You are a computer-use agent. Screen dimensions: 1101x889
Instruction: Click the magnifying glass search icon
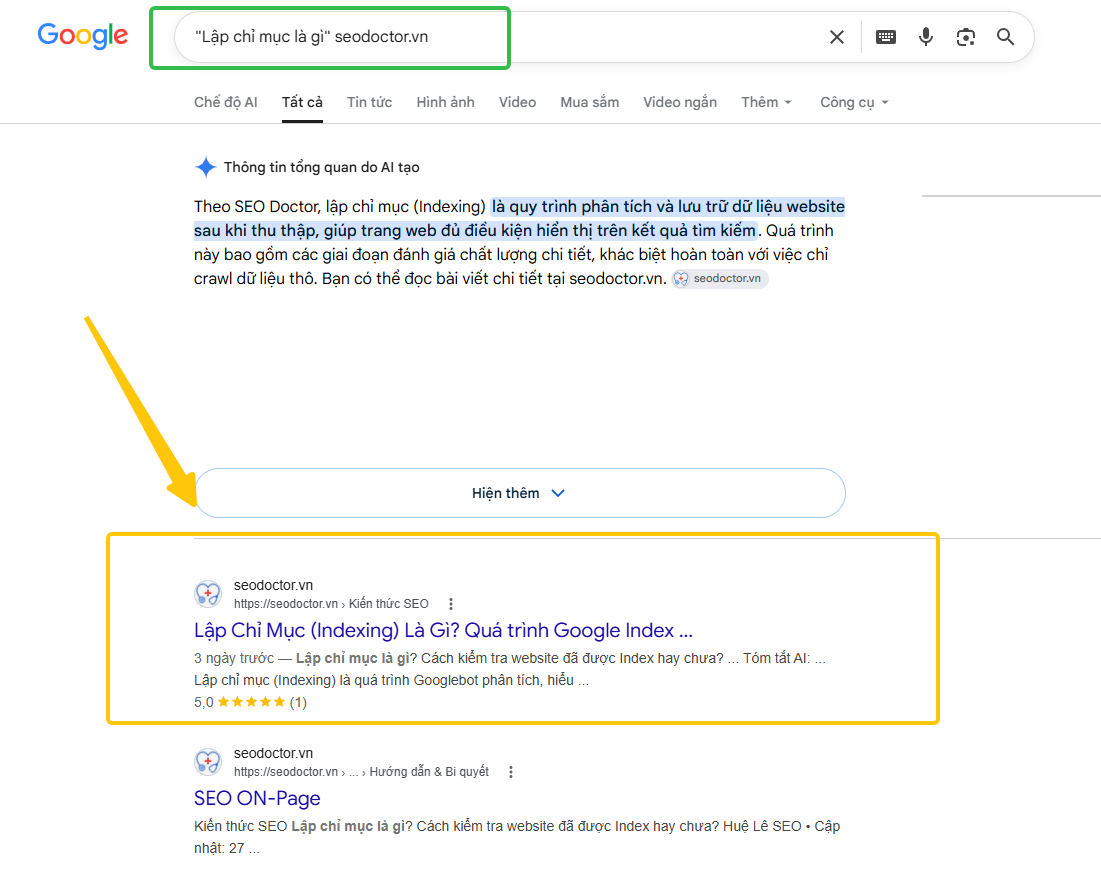1006,37
